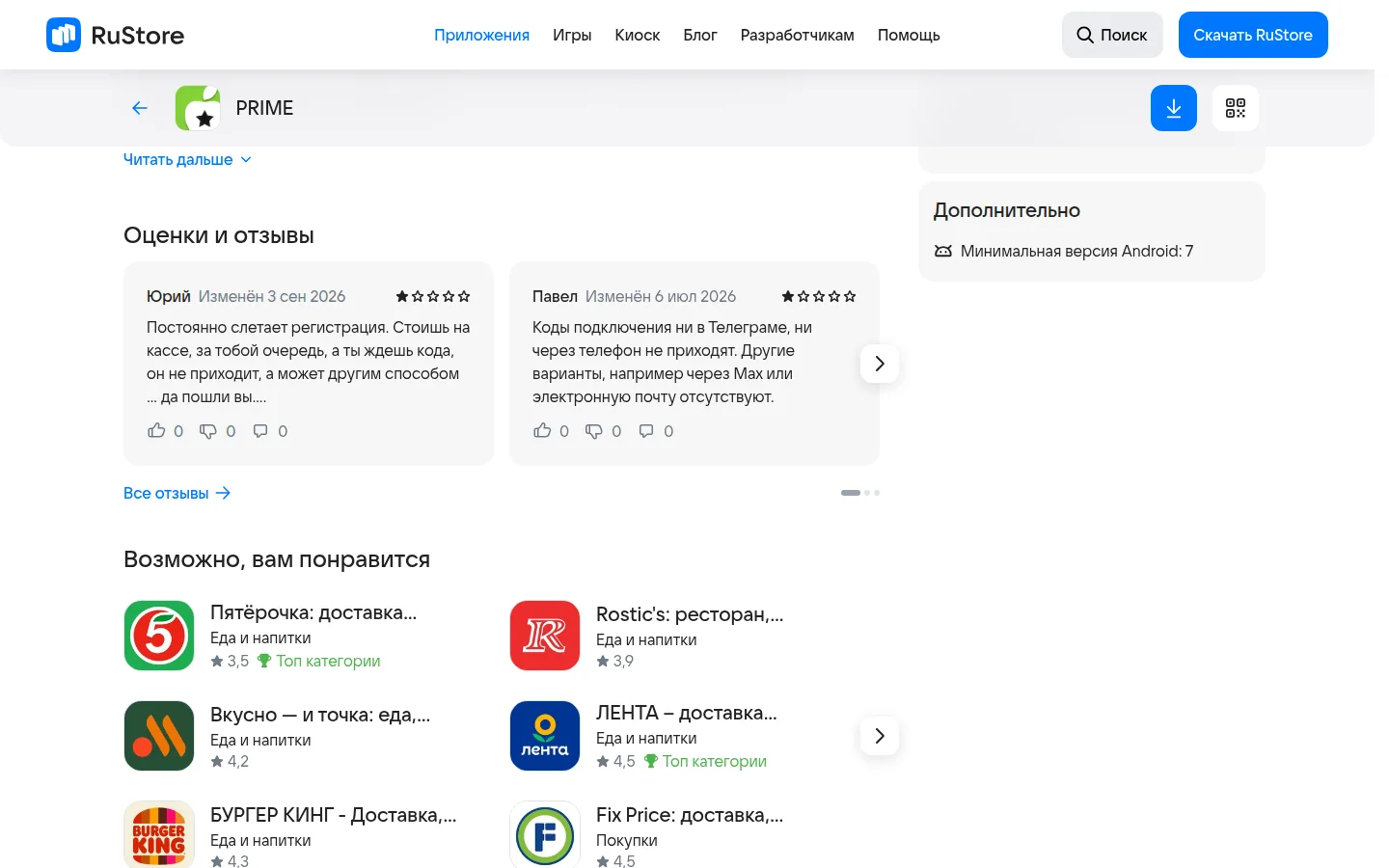Click the Скачать RuStore button

pyautogui.click(x=1253, y=35)
